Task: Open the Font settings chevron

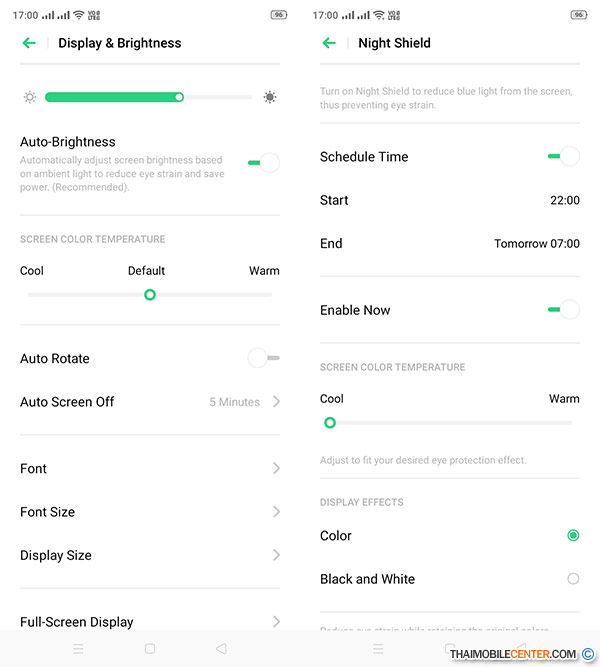Action: tap(276, 468)
